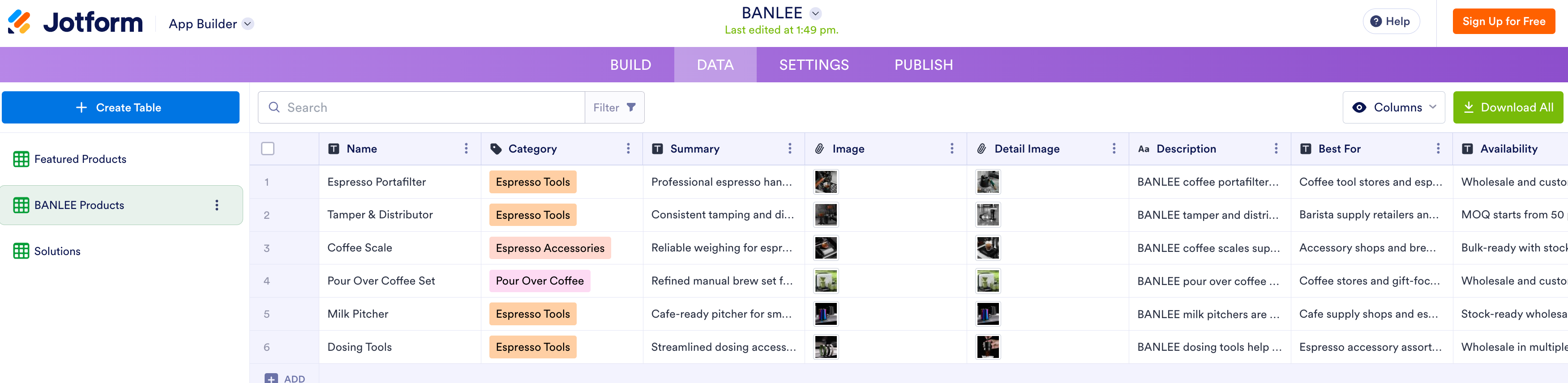Switch to the BUILD tab
Viewport: 1568px width, 383px height.
click(630, 65)
